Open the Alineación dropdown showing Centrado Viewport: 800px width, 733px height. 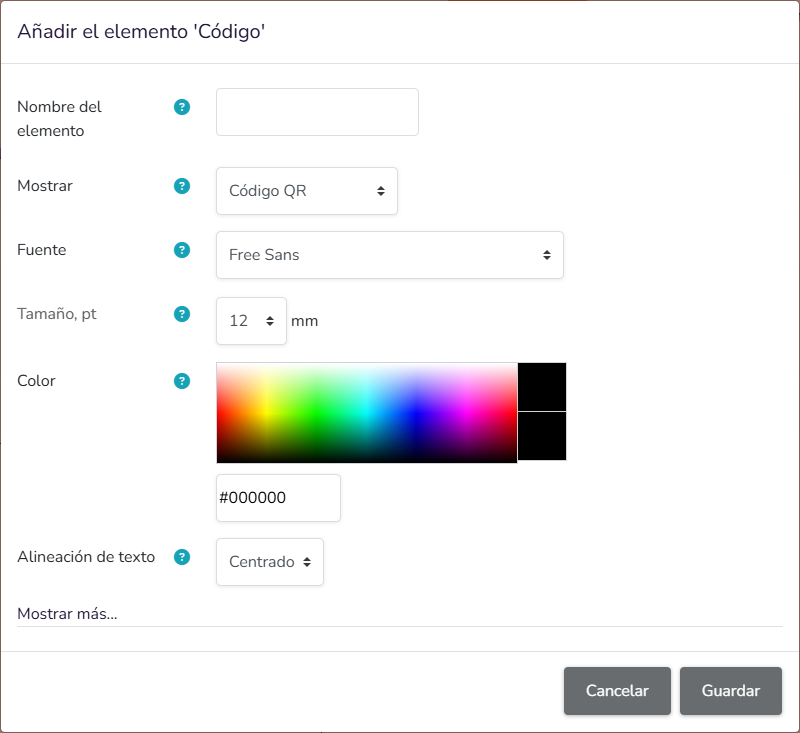270,562
